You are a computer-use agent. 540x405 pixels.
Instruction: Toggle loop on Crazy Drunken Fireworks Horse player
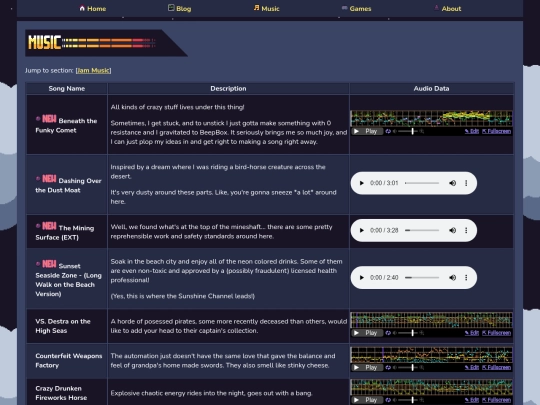tap(388, 400)
